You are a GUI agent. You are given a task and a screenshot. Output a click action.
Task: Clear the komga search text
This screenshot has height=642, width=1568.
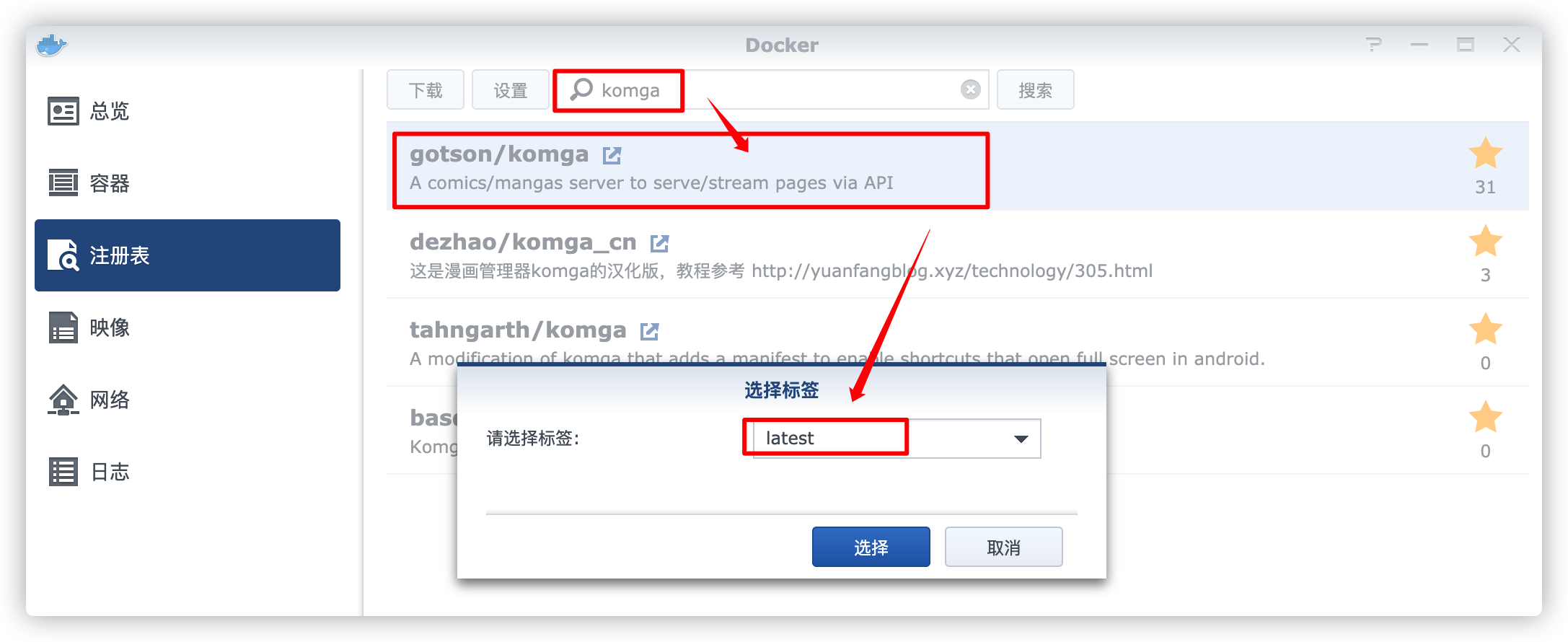971,89
